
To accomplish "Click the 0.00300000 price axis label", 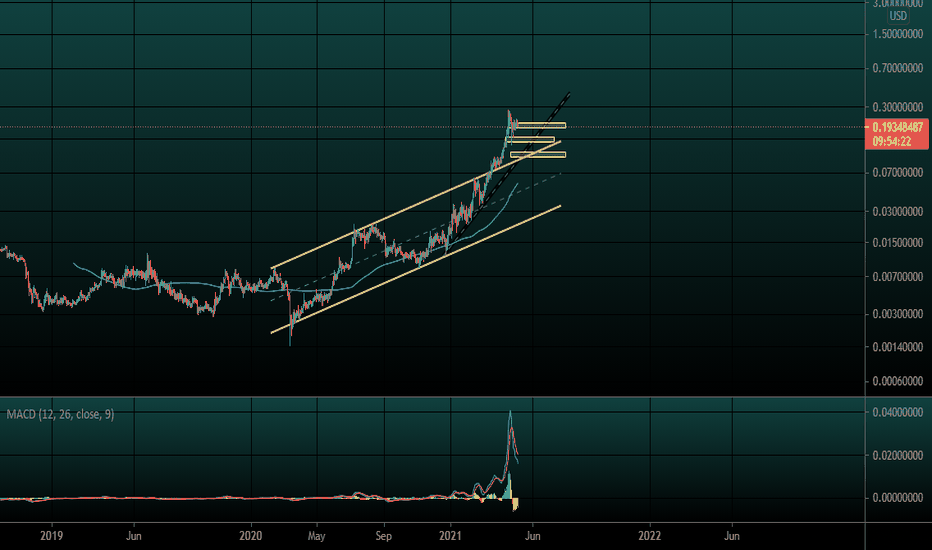I will tap(898, 314).
